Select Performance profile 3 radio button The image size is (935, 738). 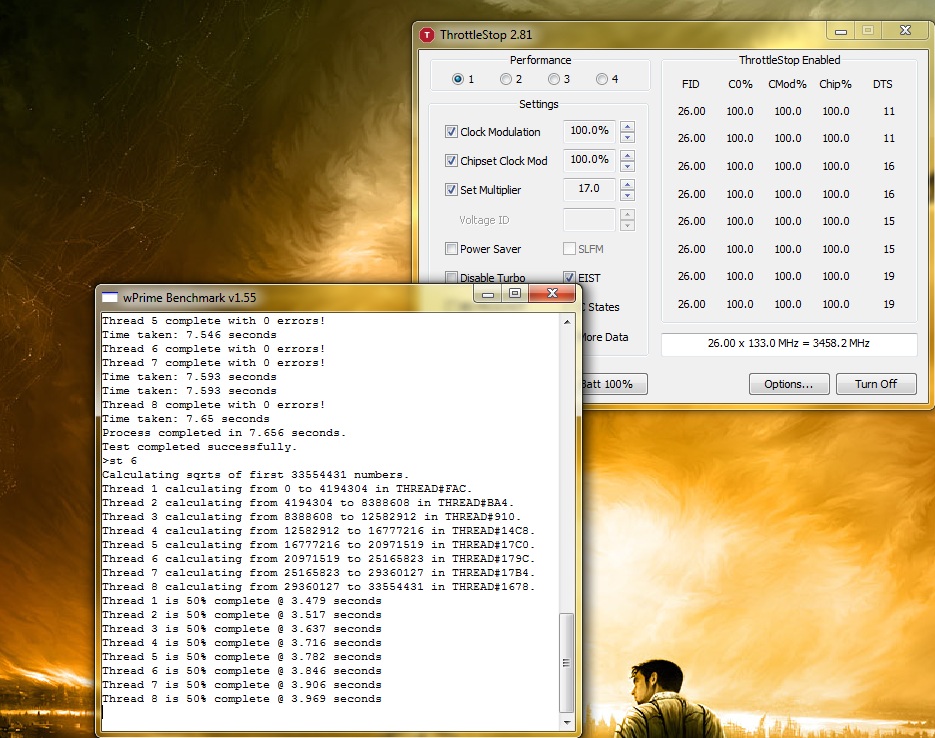click(554, 79)
